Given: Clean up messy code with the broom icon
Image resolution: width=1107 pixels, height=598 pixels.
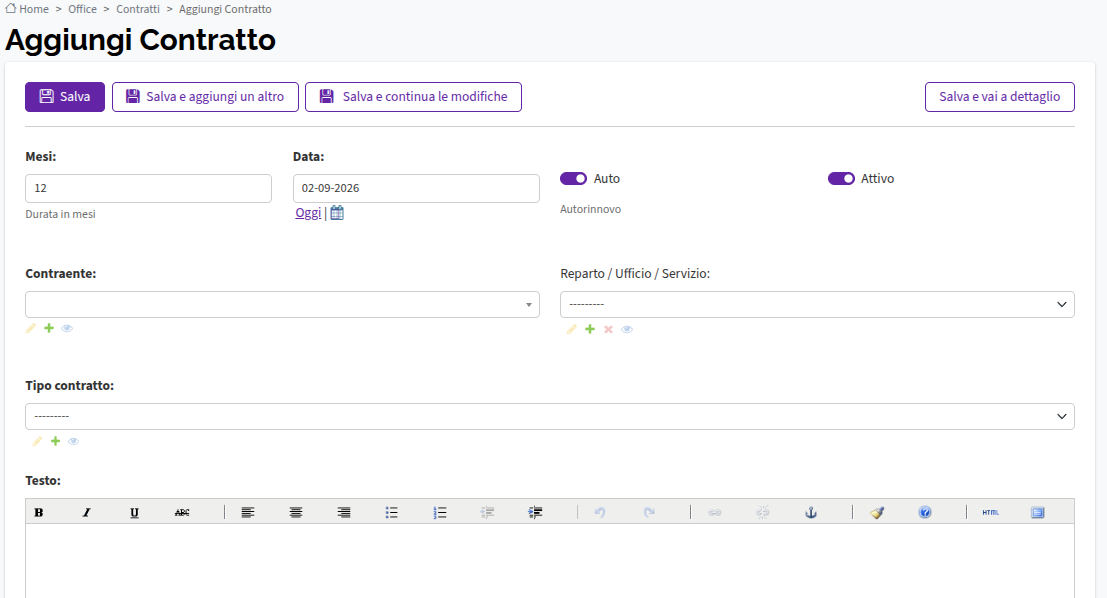Looking at the screenshot, I should (x=877, y=513).
